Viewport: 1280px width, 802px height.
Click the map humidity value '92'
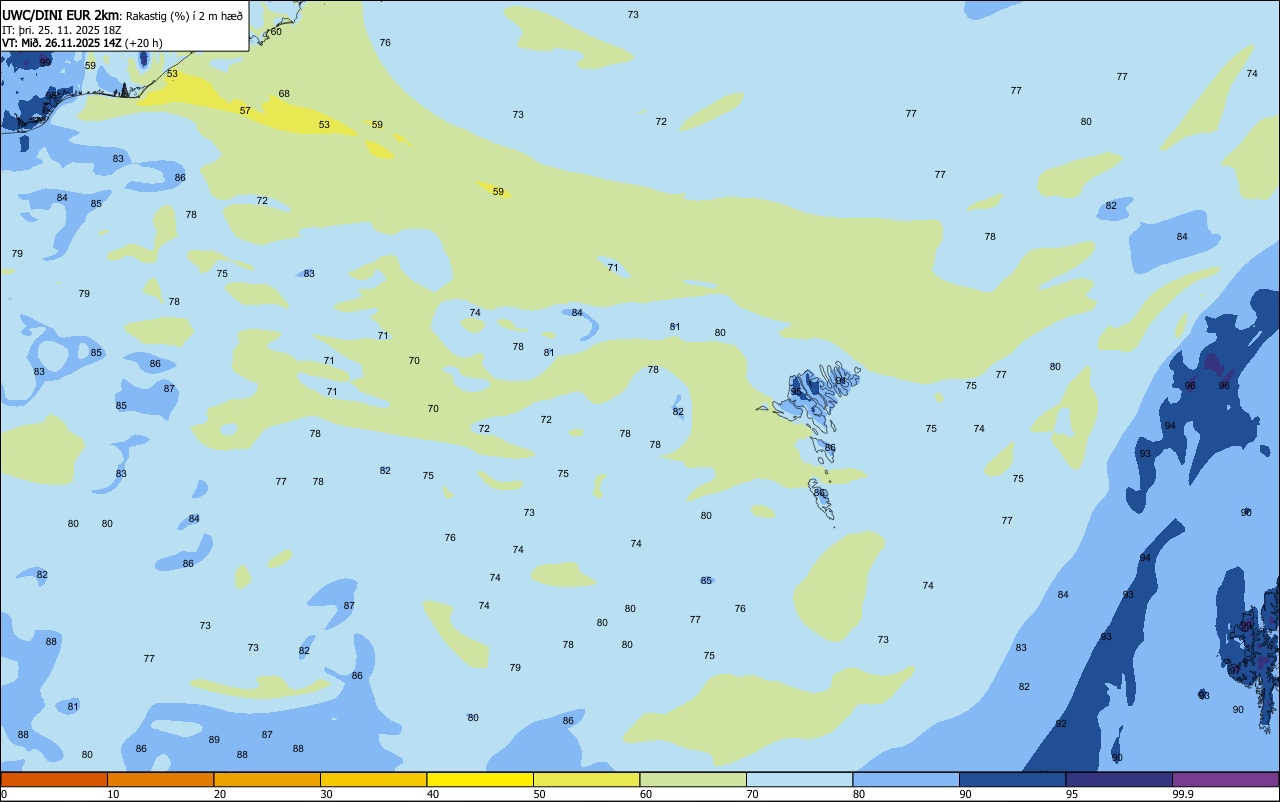[x=1061, y=724]
